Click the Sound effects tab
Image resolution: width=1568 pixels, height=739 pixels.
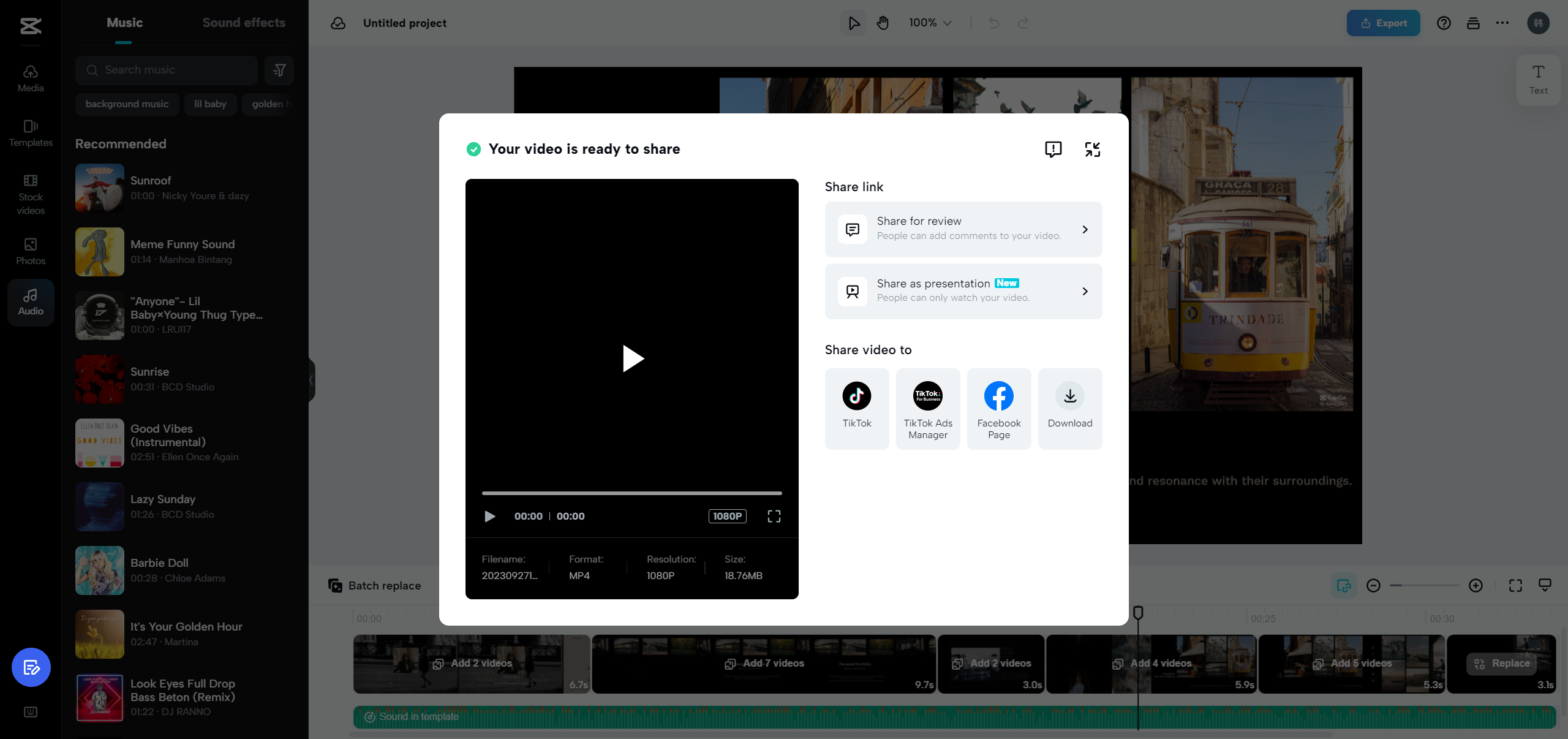244,22
